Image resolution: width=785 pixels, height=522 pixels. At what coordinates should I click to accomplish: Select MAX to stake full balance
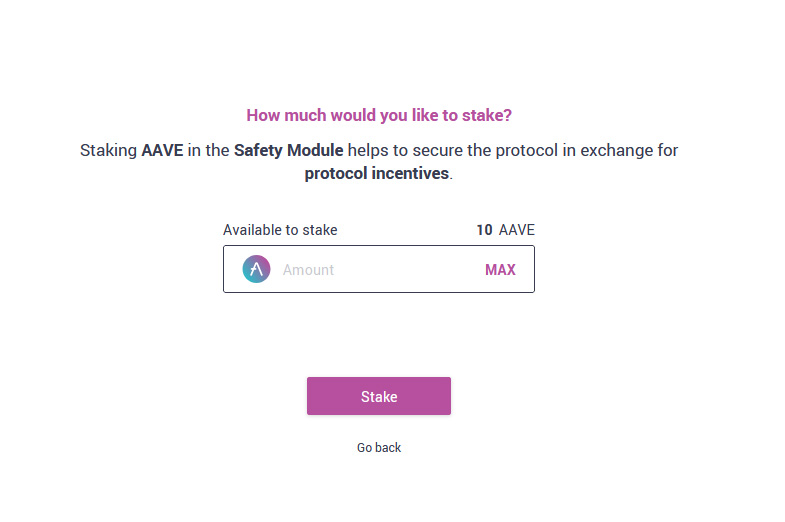pyautogui.click(x=500, y=270)
